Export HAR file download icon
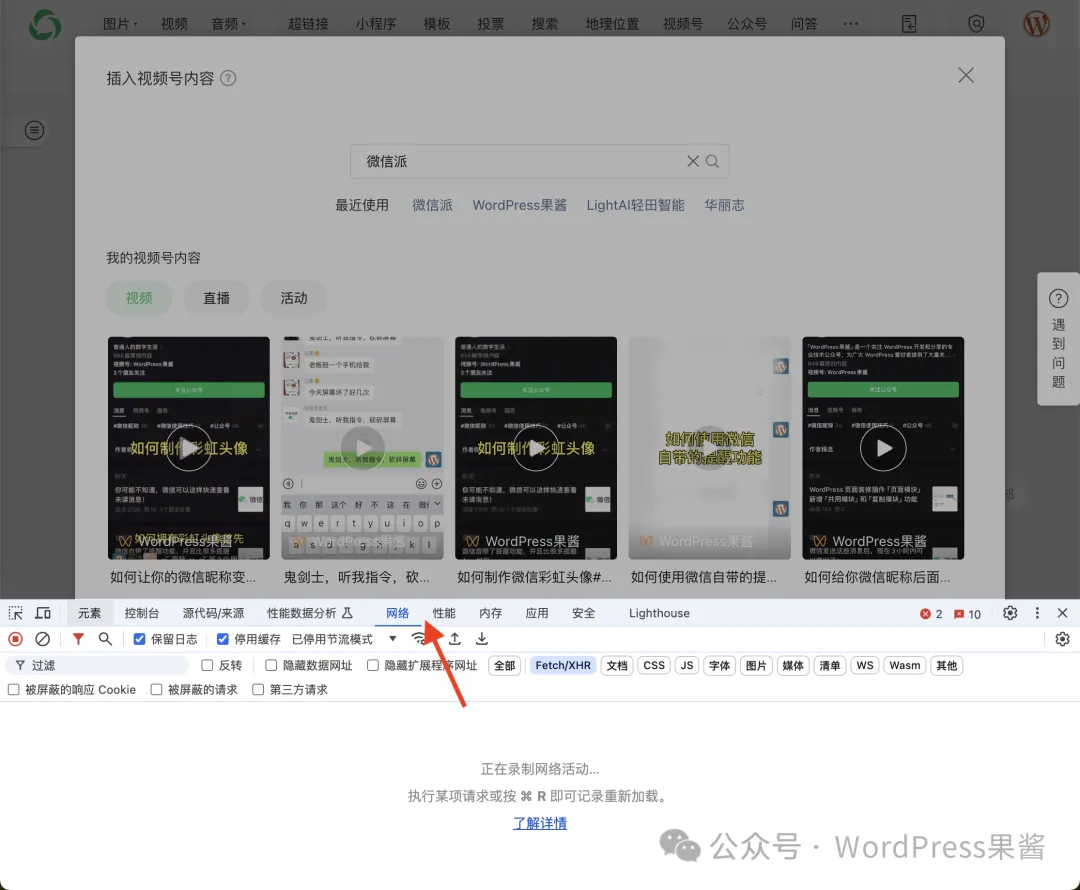Screen dimensions: 1080x890 [x=482, y=639]
